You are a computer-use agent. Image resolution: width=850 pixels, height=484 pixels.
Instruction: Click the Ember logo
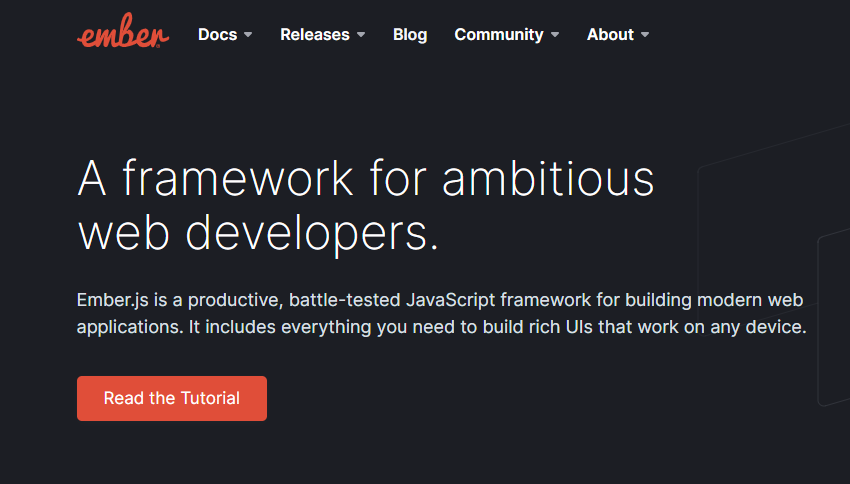pyautogui.click(x=123, y=30)
